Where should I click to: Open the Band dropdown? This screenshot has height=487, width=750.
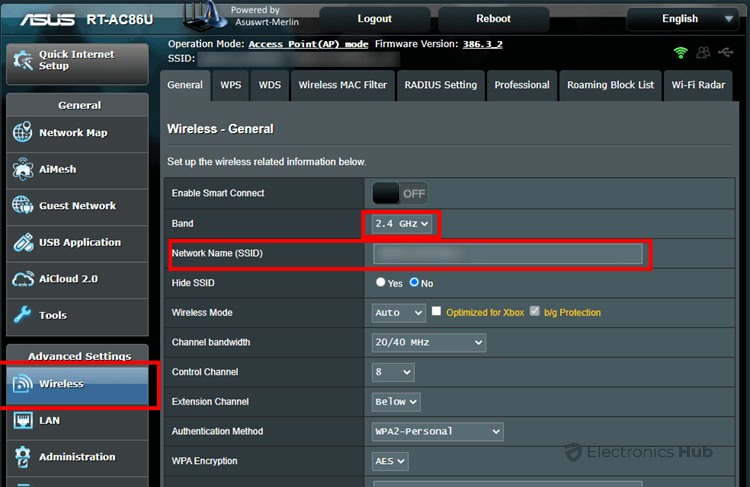click(x=401, y=224)
